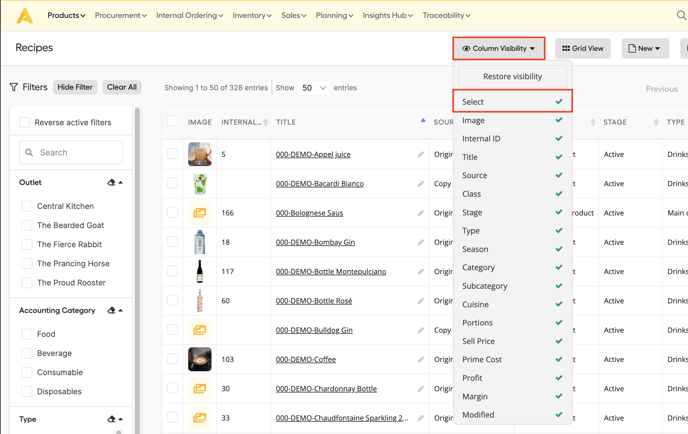Screen dimensions: 688x434
Task: Click the placeholder image icon for 000-DEMO-Chardonnay Bottle
Action: tap(200, 389)
